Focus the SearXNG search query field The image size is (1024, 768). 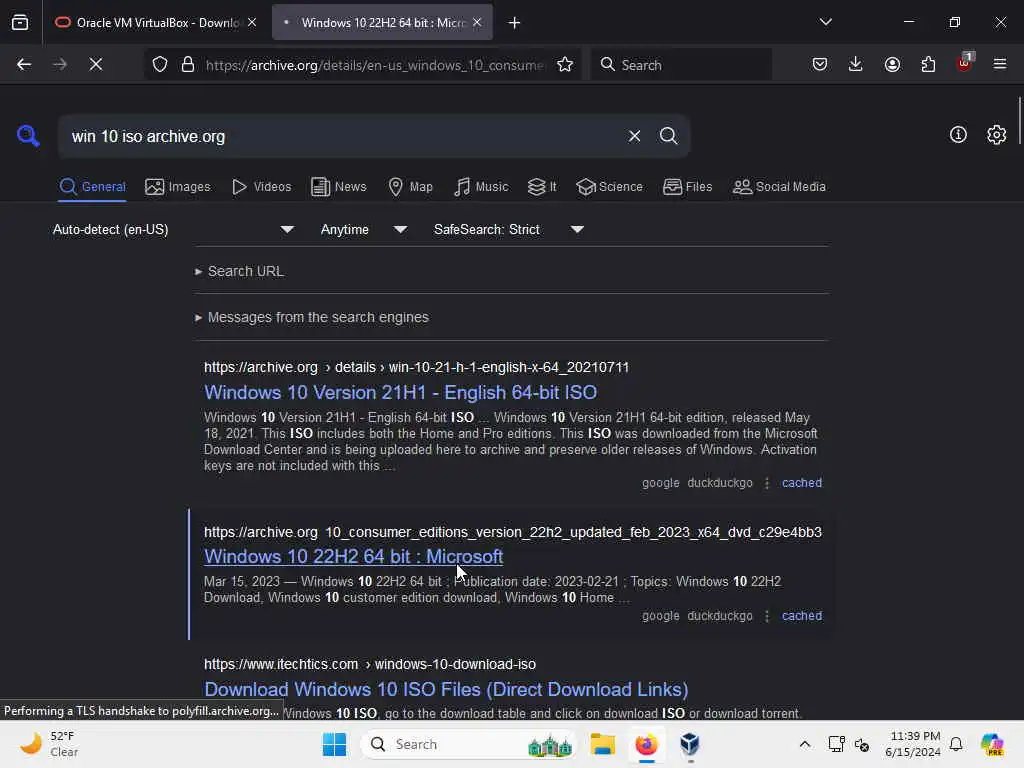[343, 136]
